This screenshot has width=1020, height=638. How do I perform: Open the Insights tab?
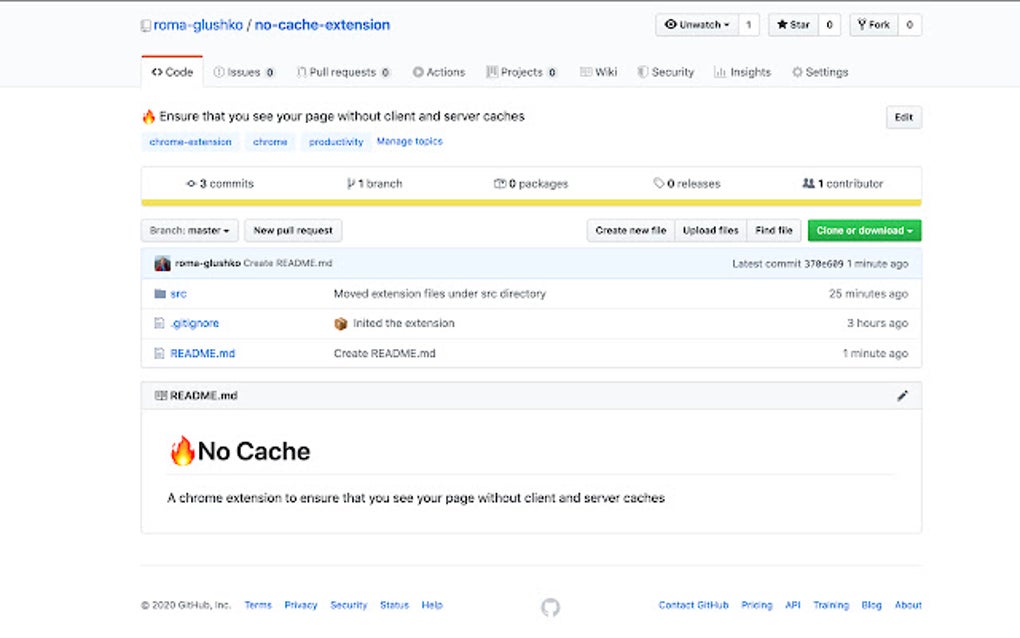[742, 71]
